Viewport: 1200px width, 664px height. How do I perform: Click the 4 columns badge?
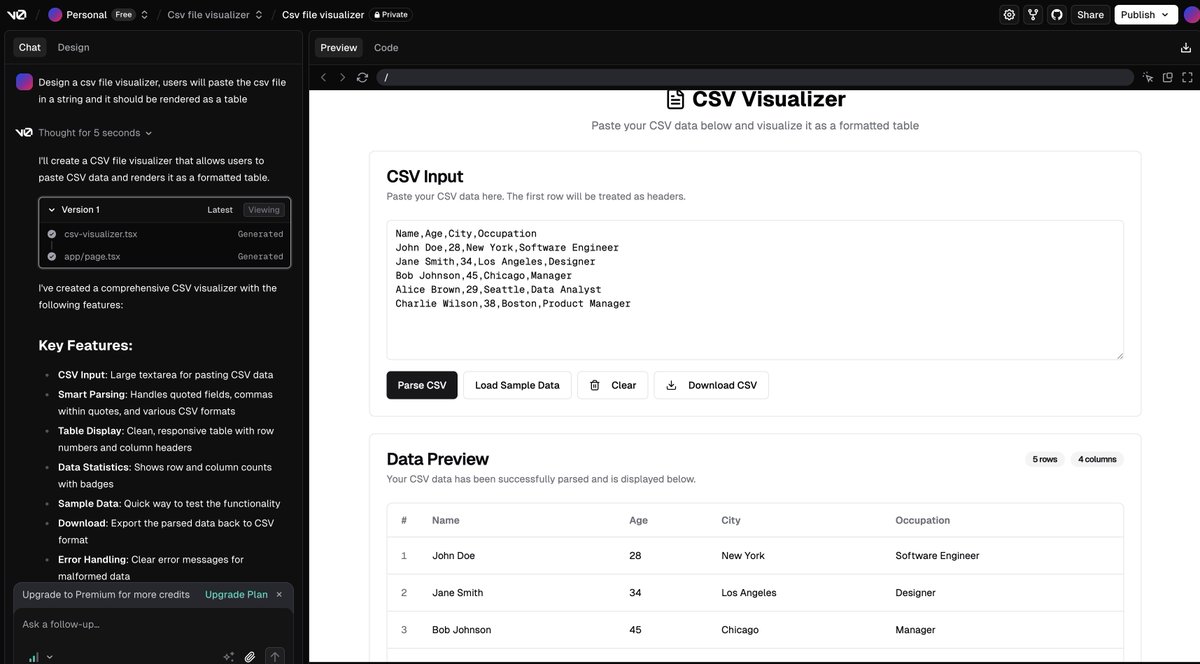pos(1097,459)
